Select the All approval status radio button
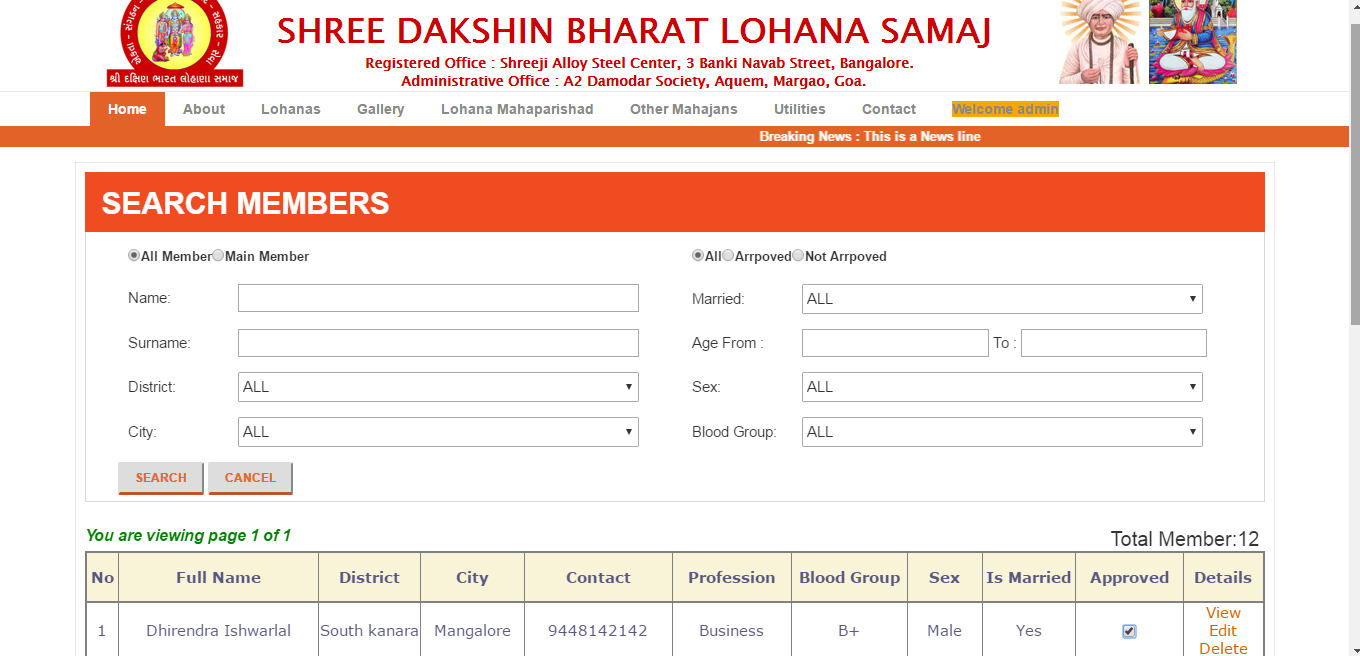Viewport: 1360px width, 656px height. click(x=698, y=256)
